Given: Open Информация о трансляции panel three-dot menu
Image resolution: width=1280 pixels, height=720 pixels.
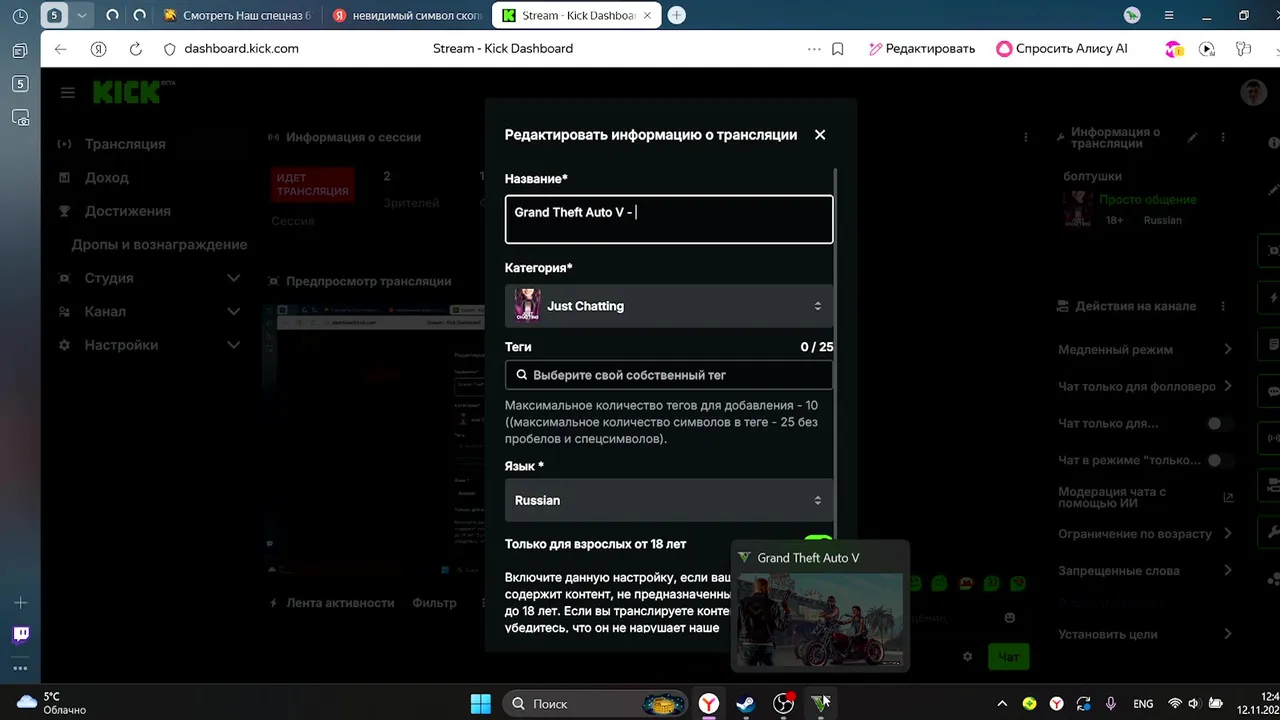Looking at the screenshot, I should (x=1224, y=138).
